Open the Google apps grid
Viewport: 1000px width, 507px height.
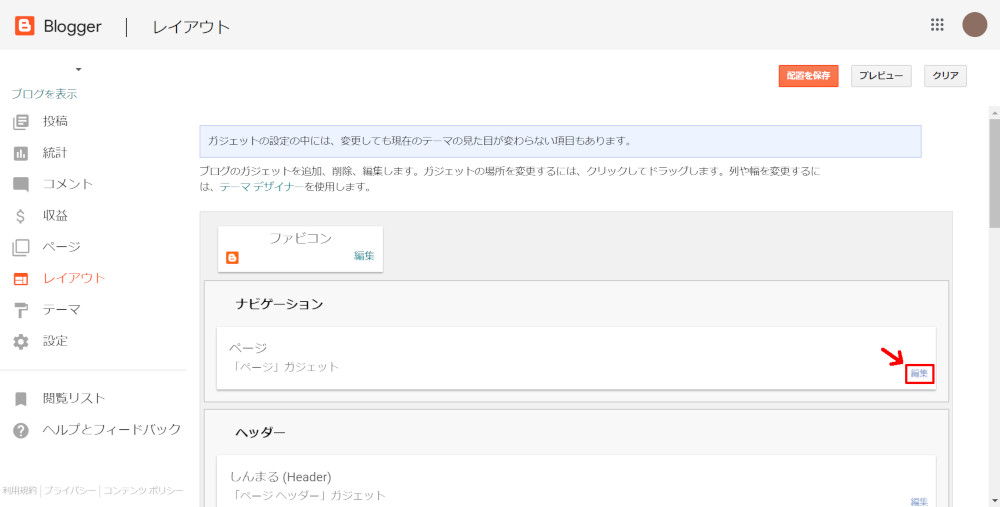pyautogui.click(x=937, y=26)
